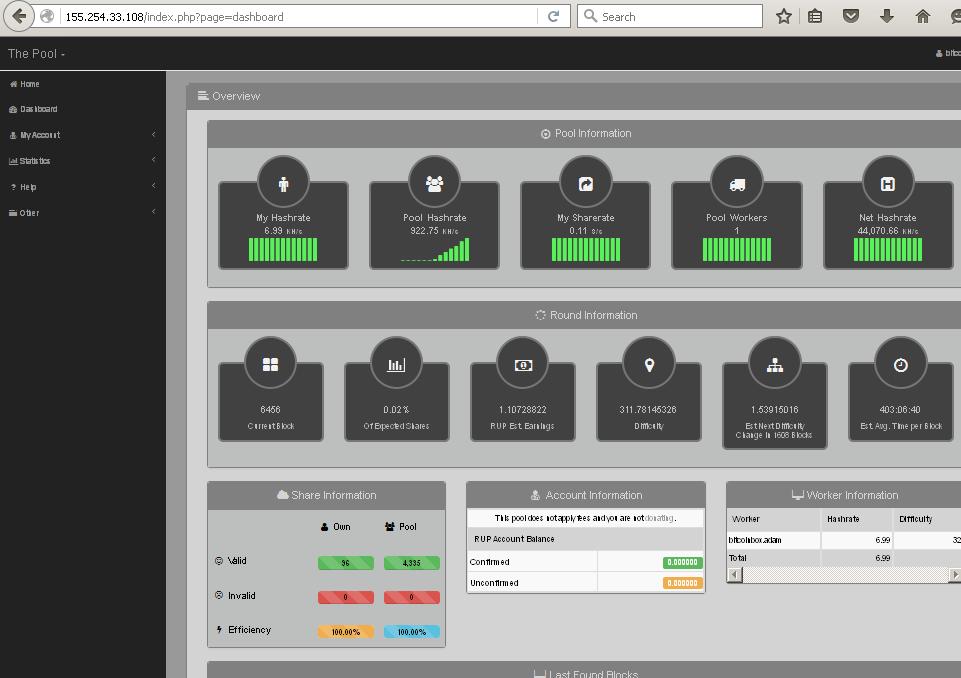Screen dimensions: 961x678
Task: Click the Pool Hashrate rising sparkline
Action: (435, 249)
